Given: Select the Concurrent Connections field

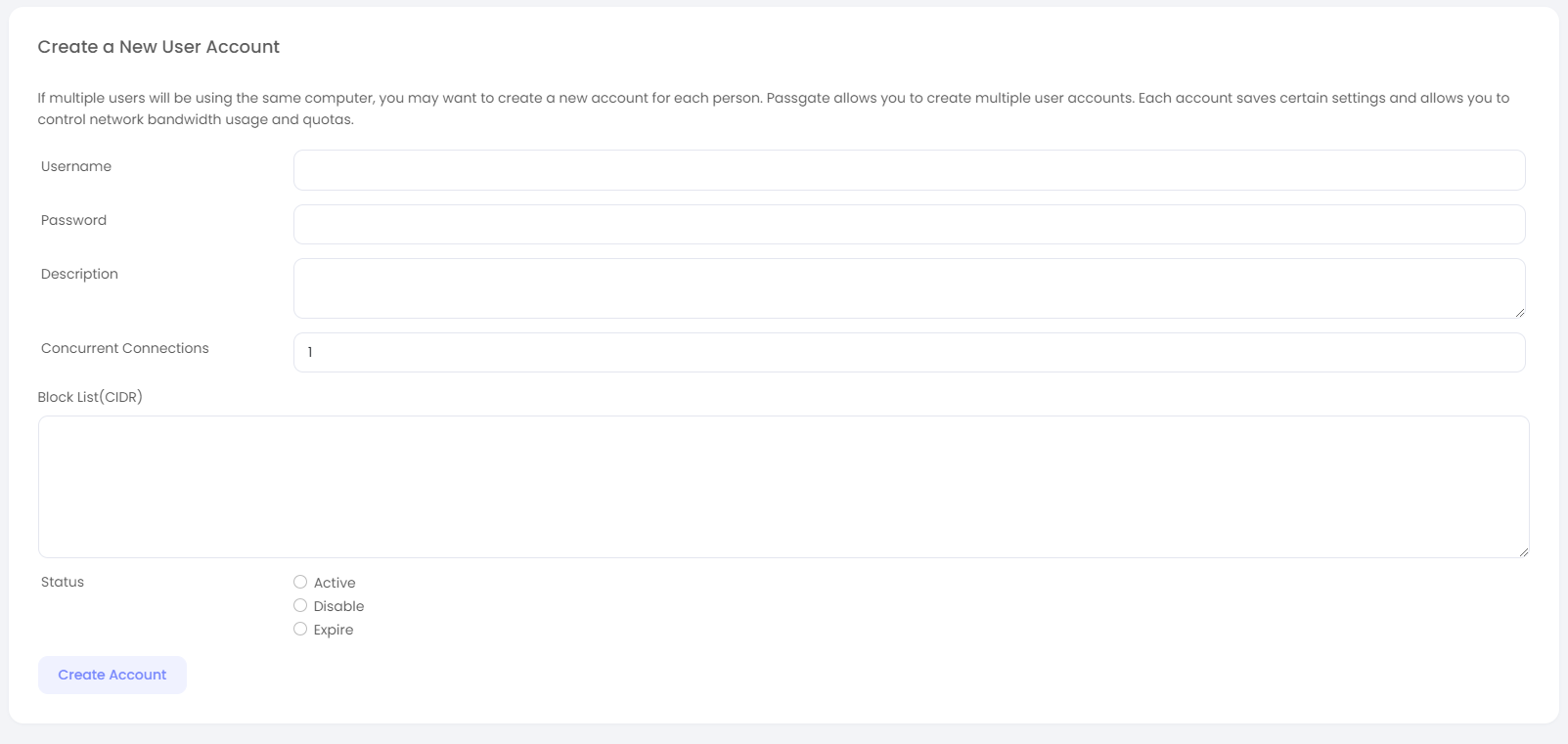Looking at the screenshot, I should (x=909, y=352).
